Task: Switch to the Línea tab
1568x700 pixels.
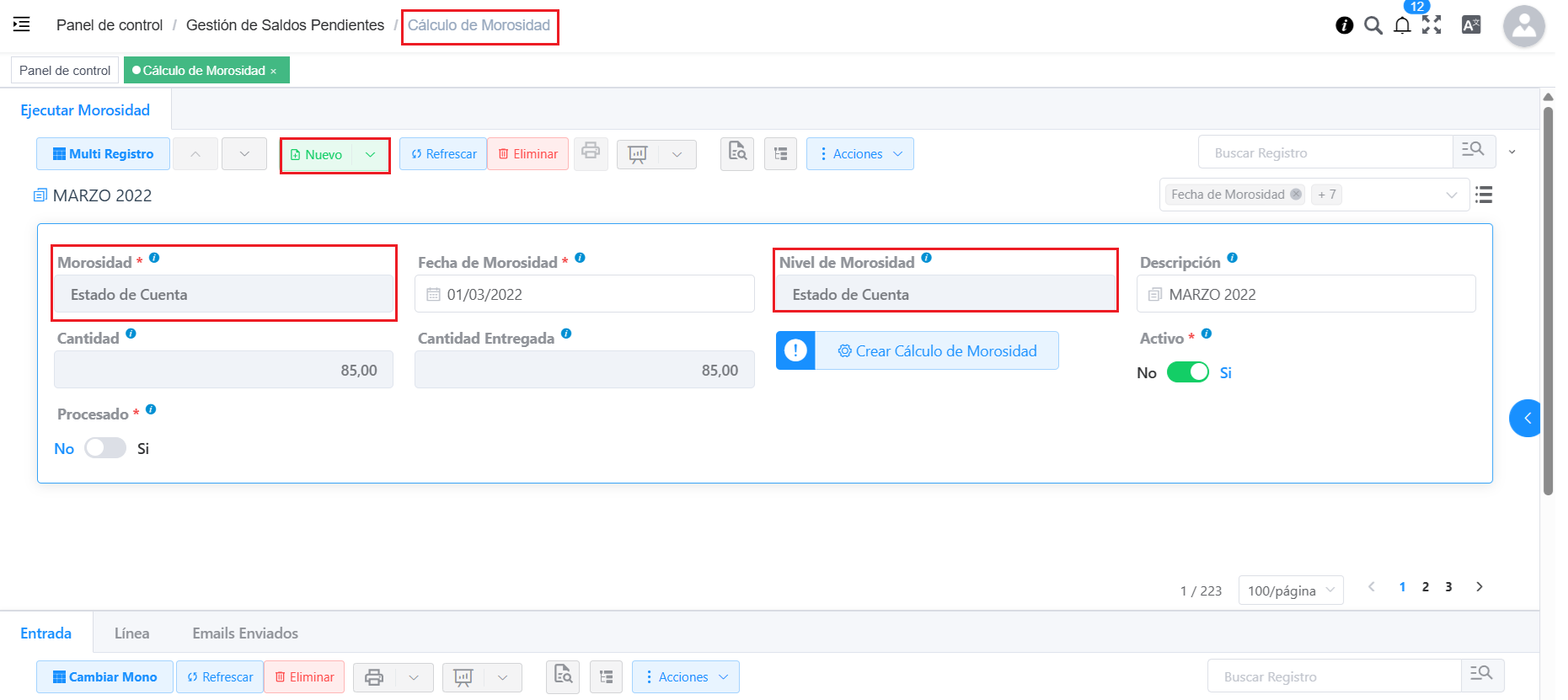Action: tap(132, 633)
